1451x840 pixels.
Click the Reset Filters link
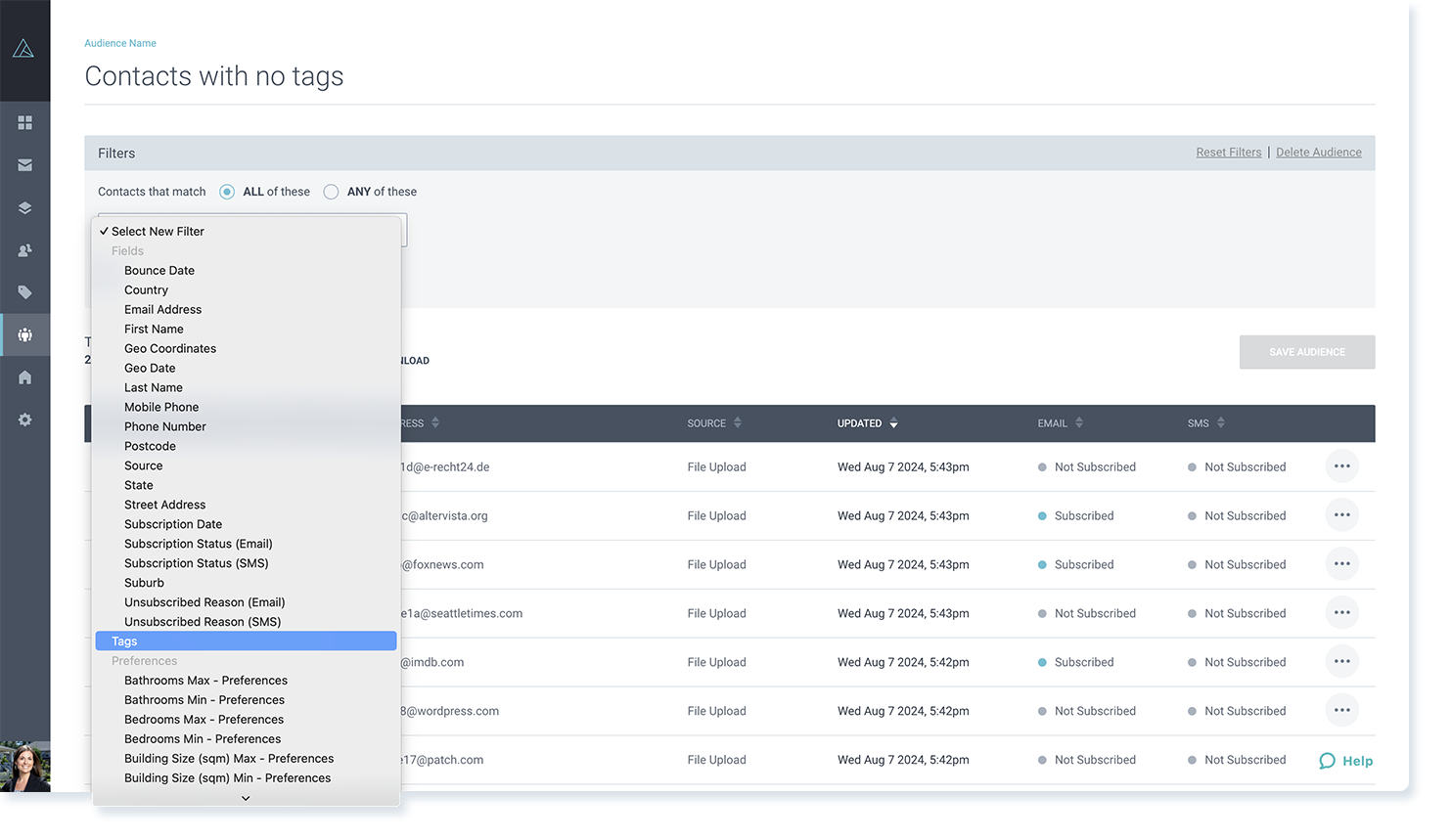click(1229, 152)
